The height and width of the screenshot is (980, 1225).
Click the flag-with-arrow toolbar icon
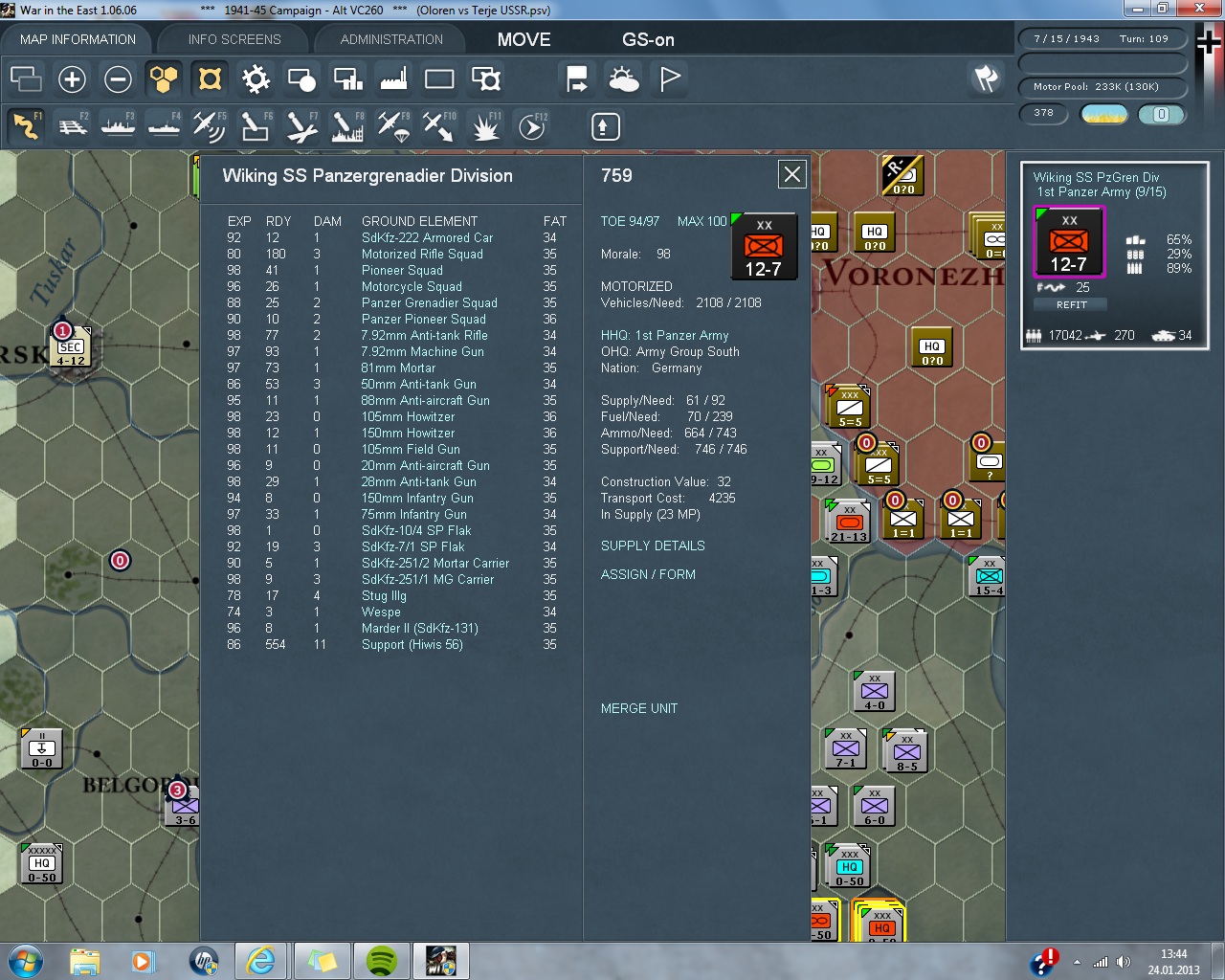click(x=577, y=78)
